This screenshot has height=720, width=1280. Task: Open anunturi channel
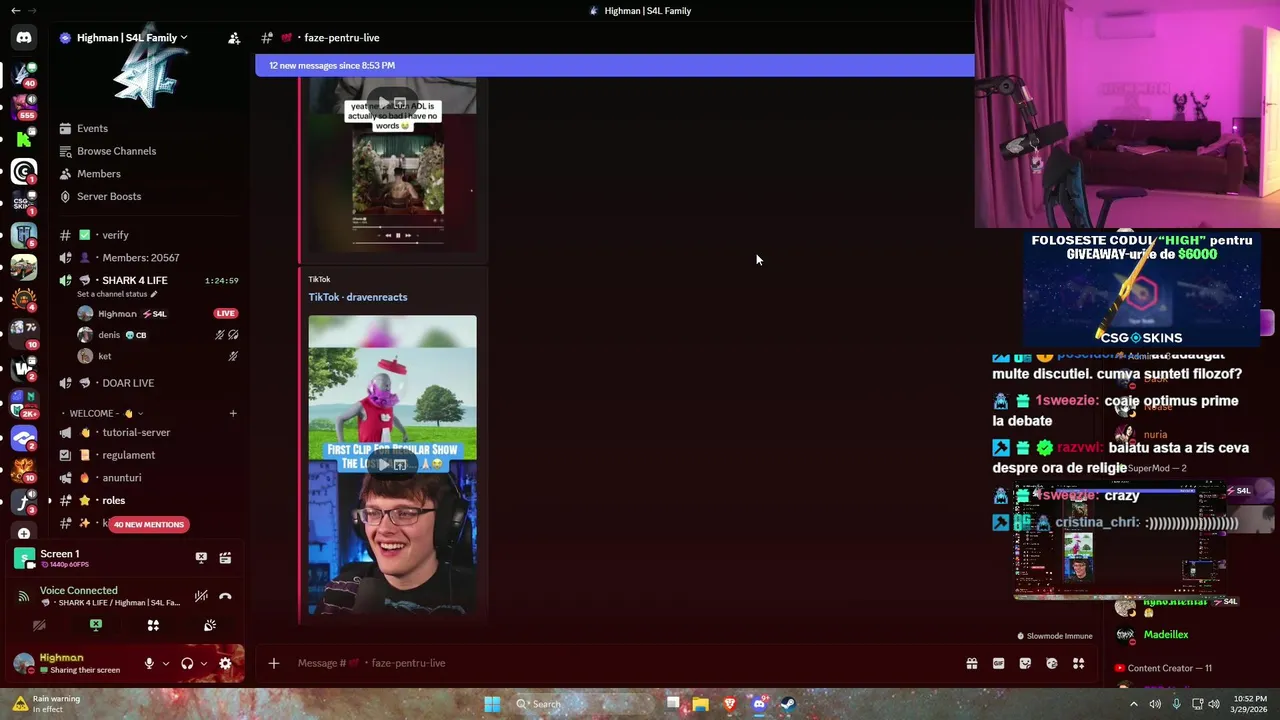(148, 478)
